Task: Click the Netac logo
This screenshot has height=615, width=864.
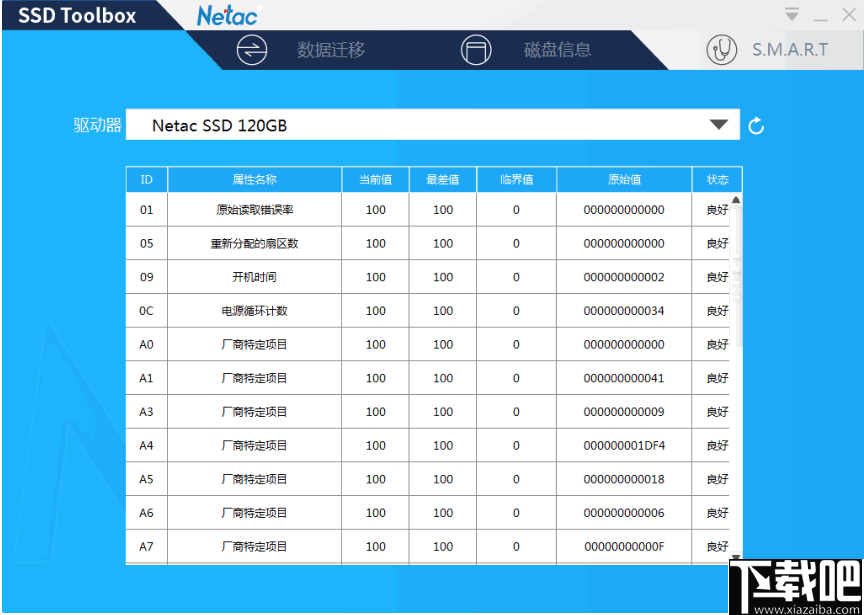Action: coord(227,15)
